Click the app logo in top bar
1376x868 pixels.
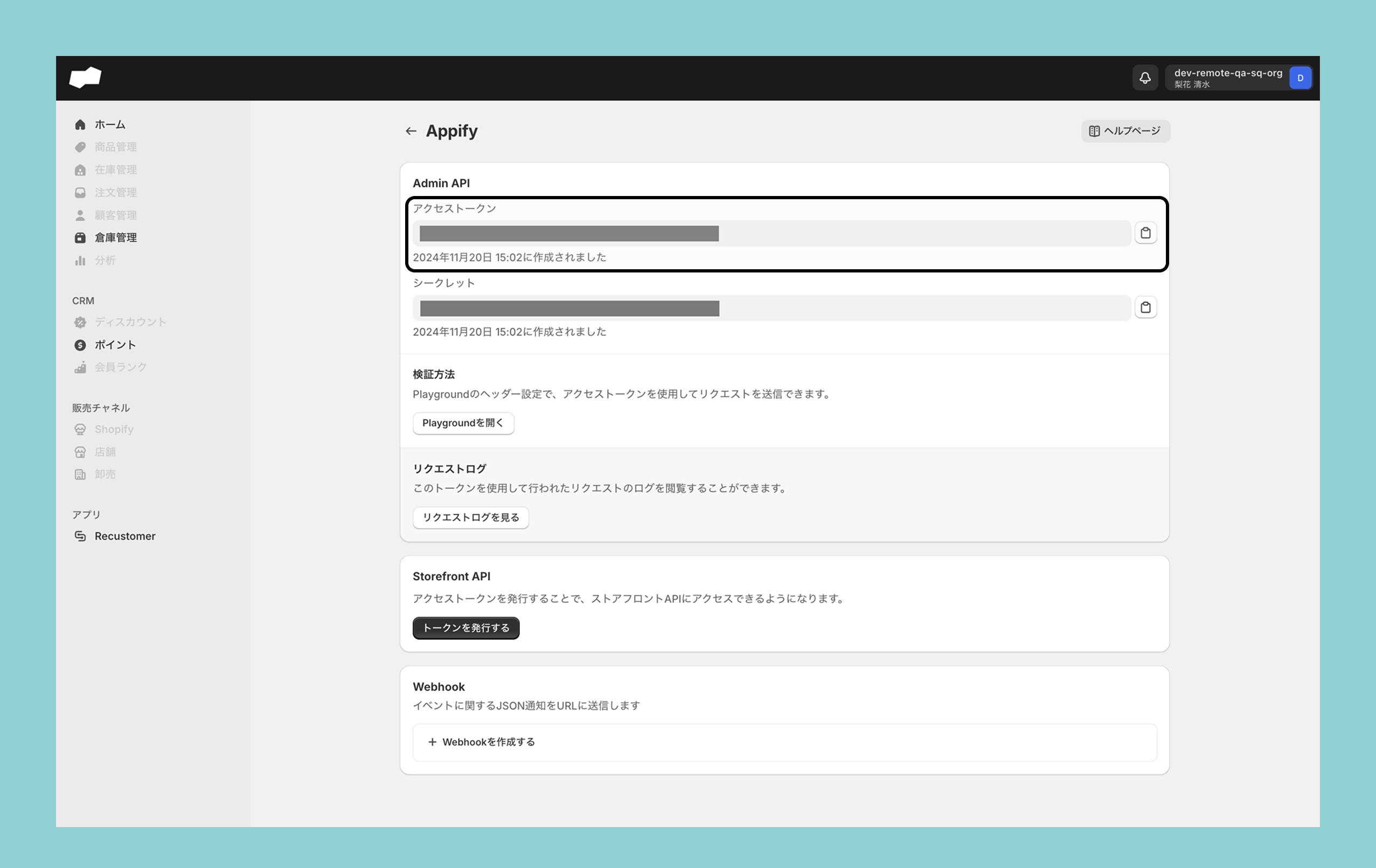[85, 78]
